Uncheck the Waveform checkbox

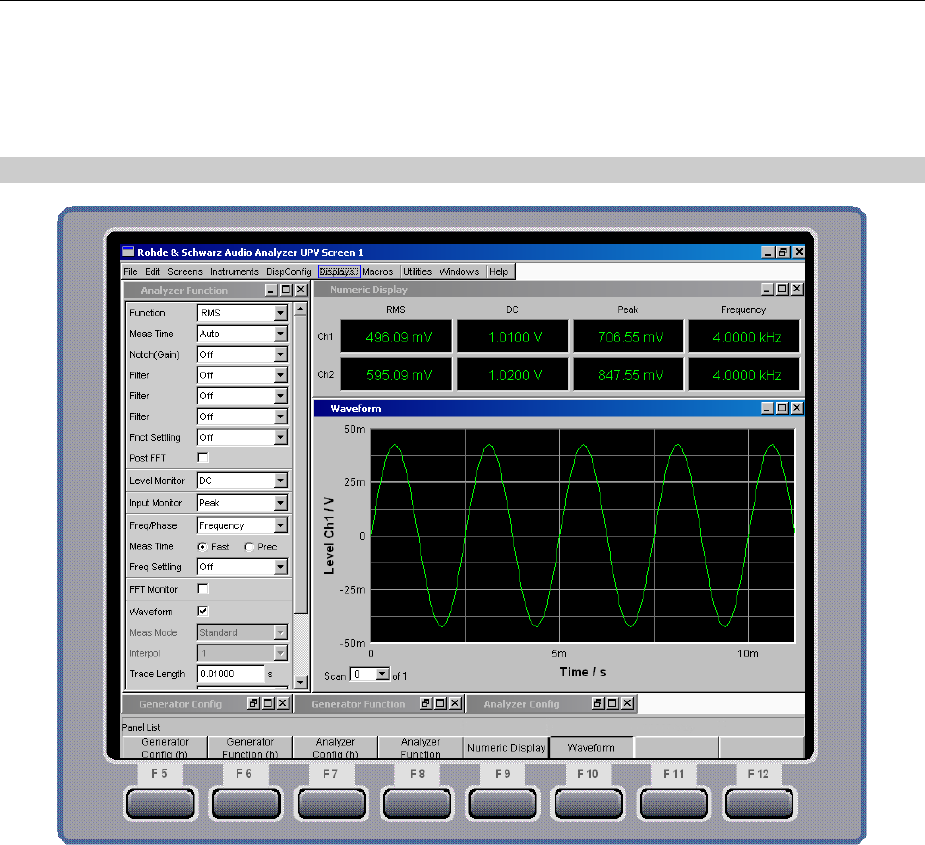(x=203, y=611)
